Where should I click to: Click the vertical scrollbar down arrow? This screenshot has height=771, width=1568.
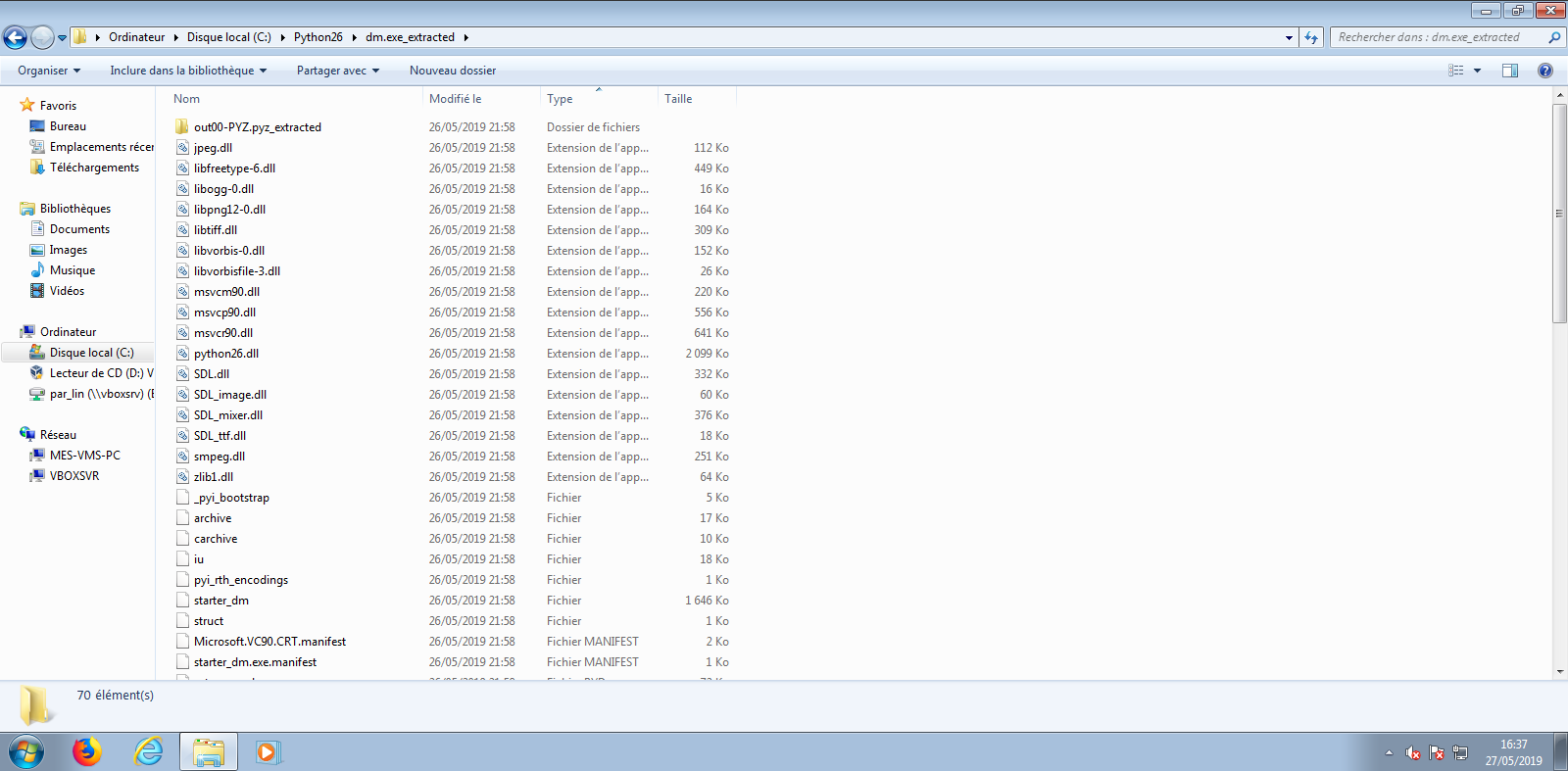tap(1559, 672)
